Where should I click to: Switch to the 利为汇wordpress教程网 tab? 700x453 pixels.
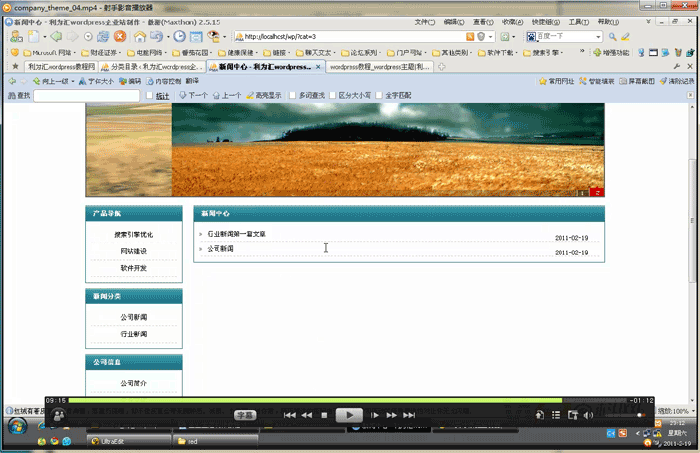pos(61,67)
